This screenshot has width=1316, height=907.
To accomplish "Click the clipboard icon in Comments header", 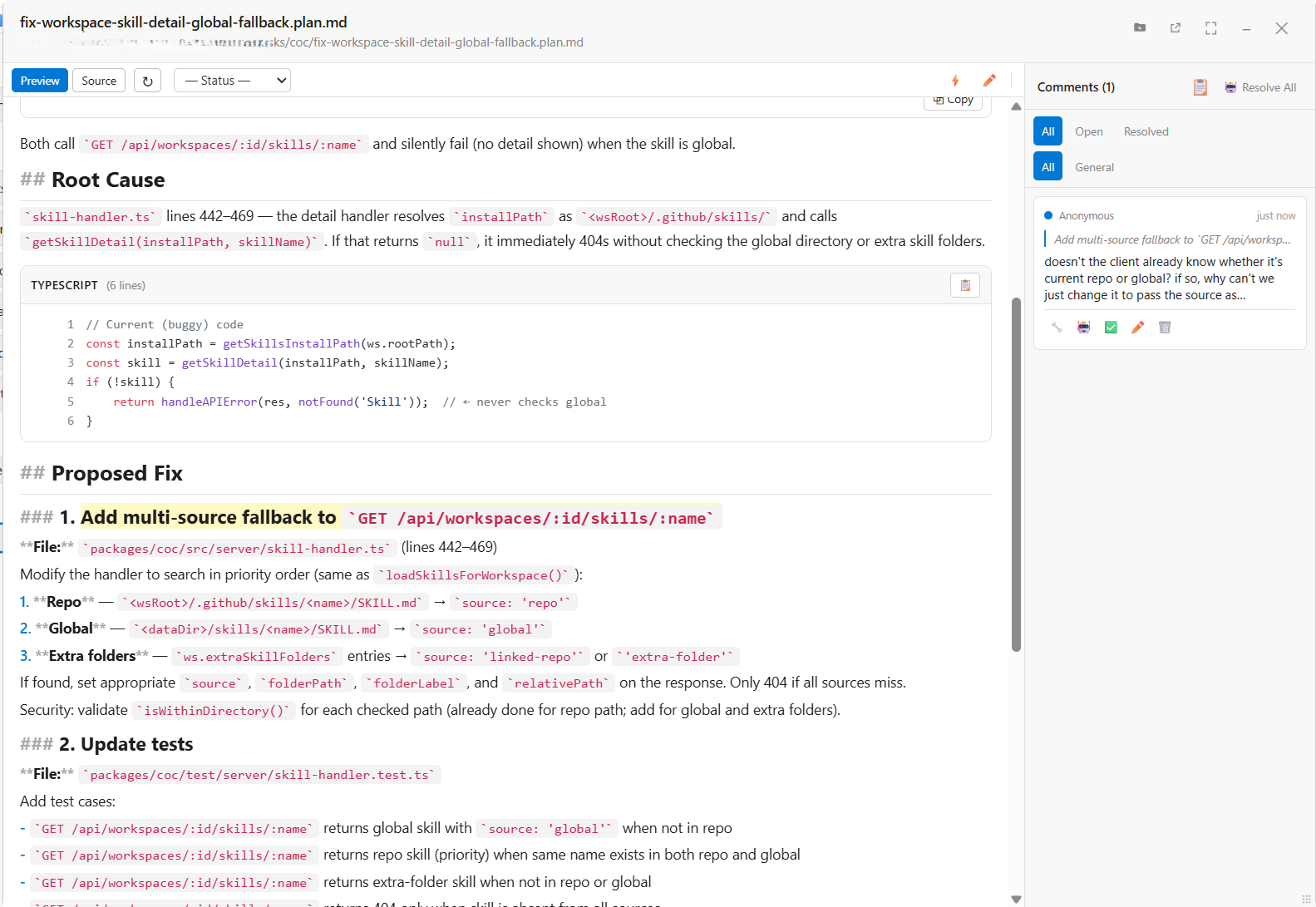I will click(x=1200, y=87).
